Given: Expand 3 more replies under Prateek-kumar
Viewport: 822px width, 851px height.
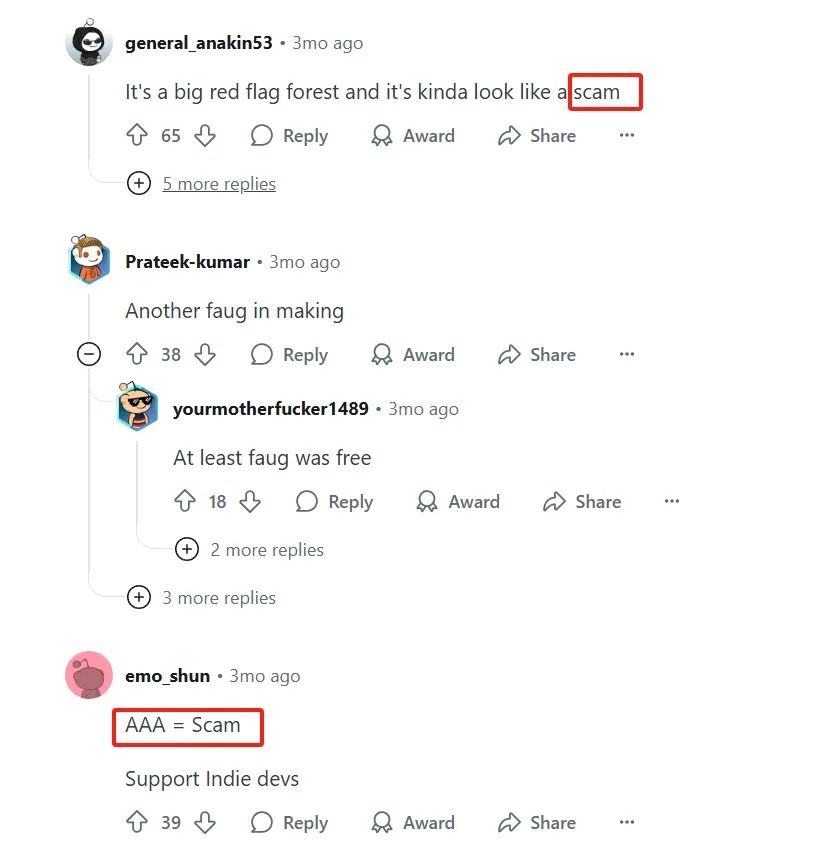Looking at the screenshot, I should click(219, 598).
